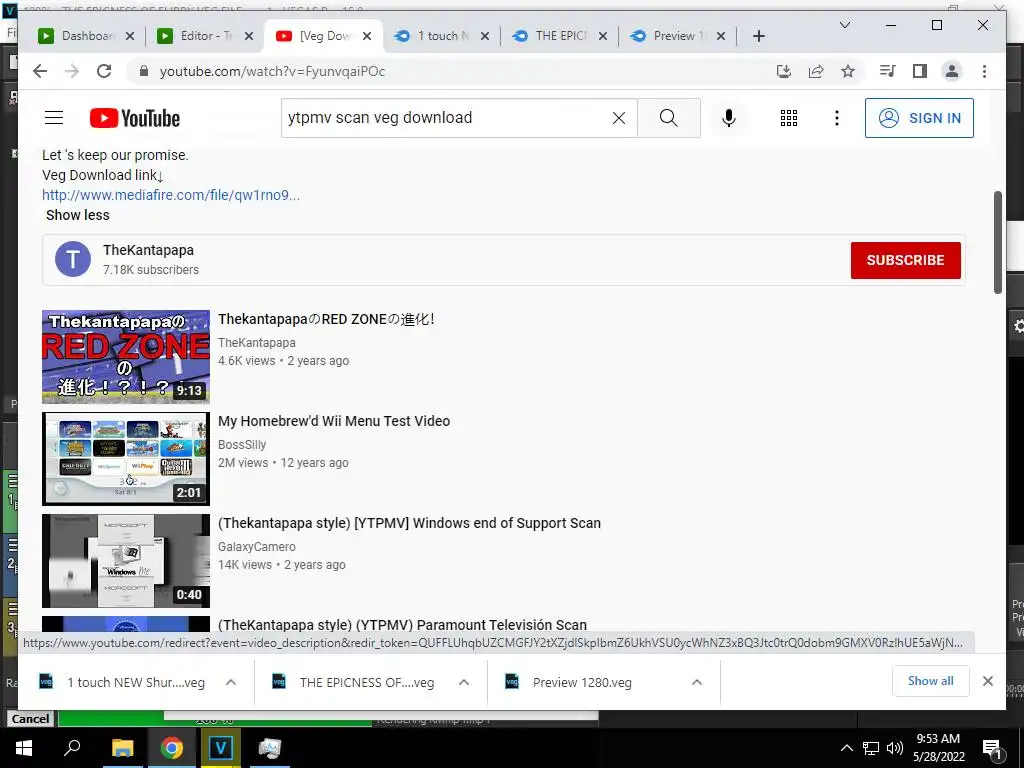This screenshot has width=1024, height=768.
Task: Open a new Chrome tab
Action: coord(758,36)
